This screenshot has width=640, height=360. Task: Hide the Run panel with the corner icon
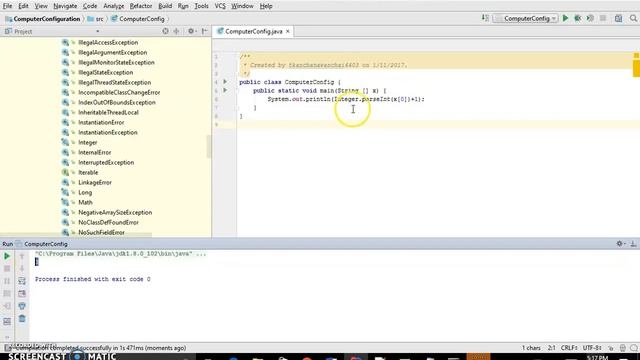click(633, 244)
